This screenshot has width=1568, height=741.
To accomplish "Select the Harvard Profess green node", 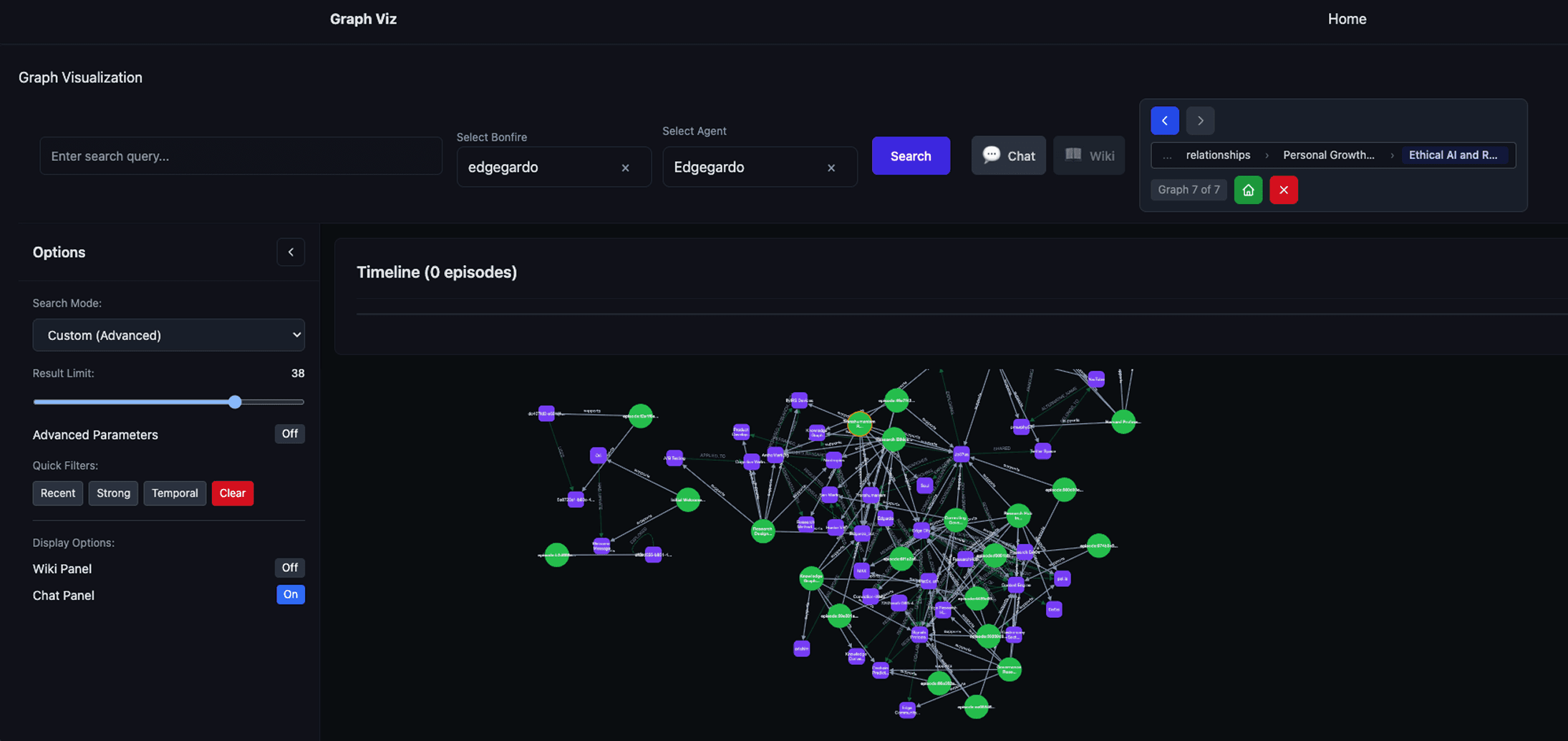I will click(1123, 422).
